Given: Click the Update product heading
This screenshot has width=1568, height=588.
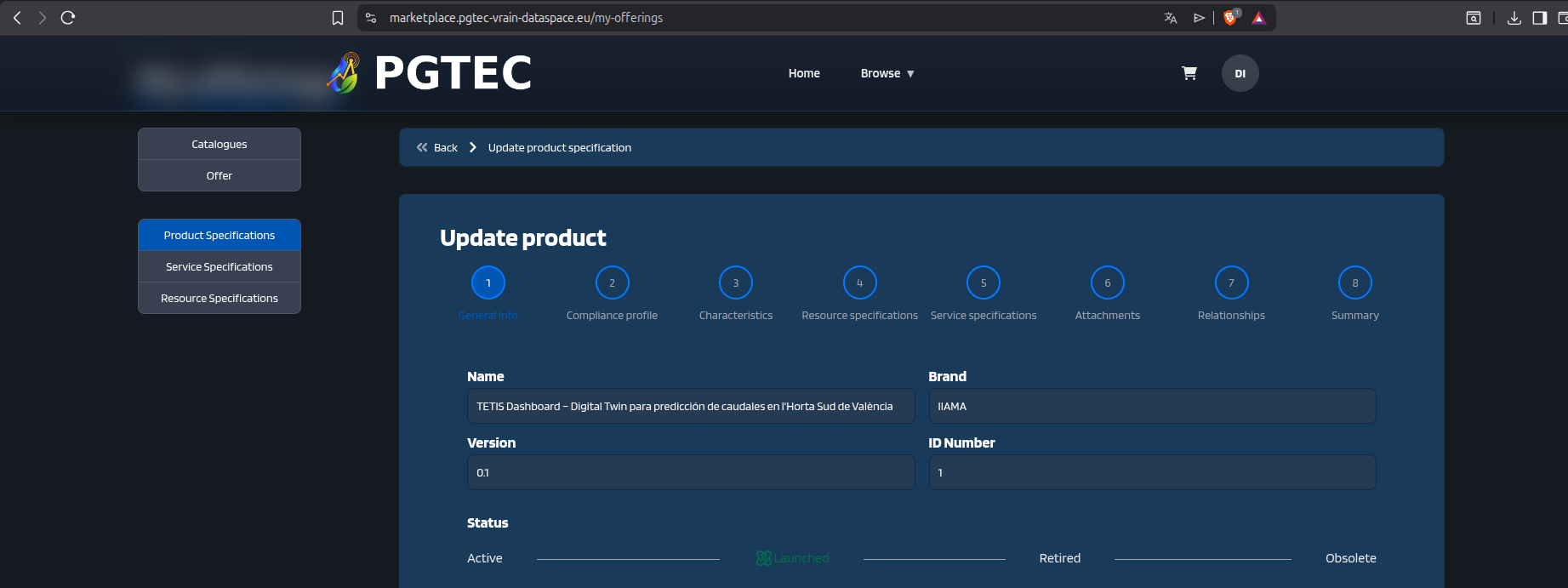Looking at the screenshot, I should (523, 237).
